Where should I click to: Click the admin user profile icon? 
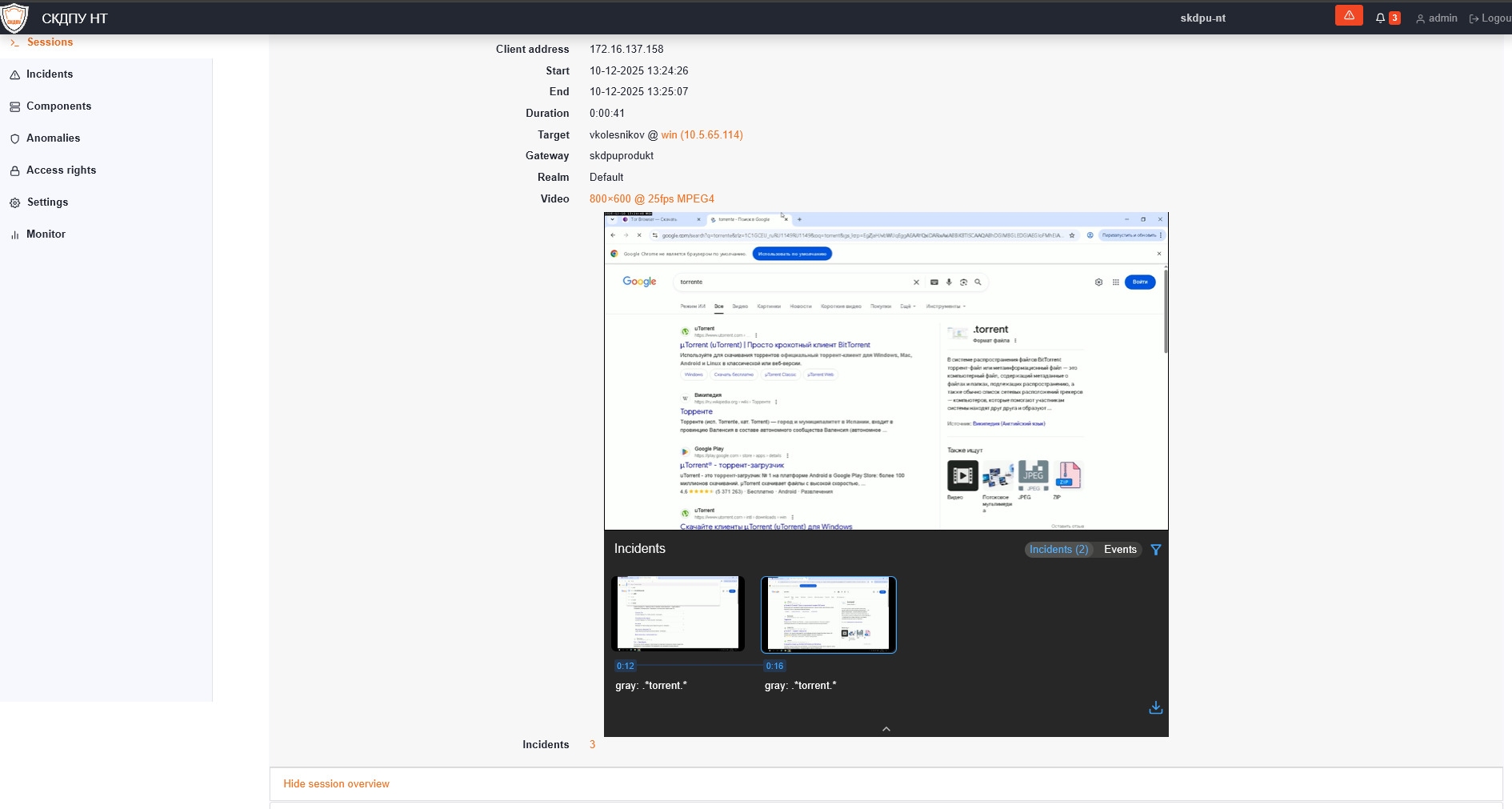tap(1420, 18)
